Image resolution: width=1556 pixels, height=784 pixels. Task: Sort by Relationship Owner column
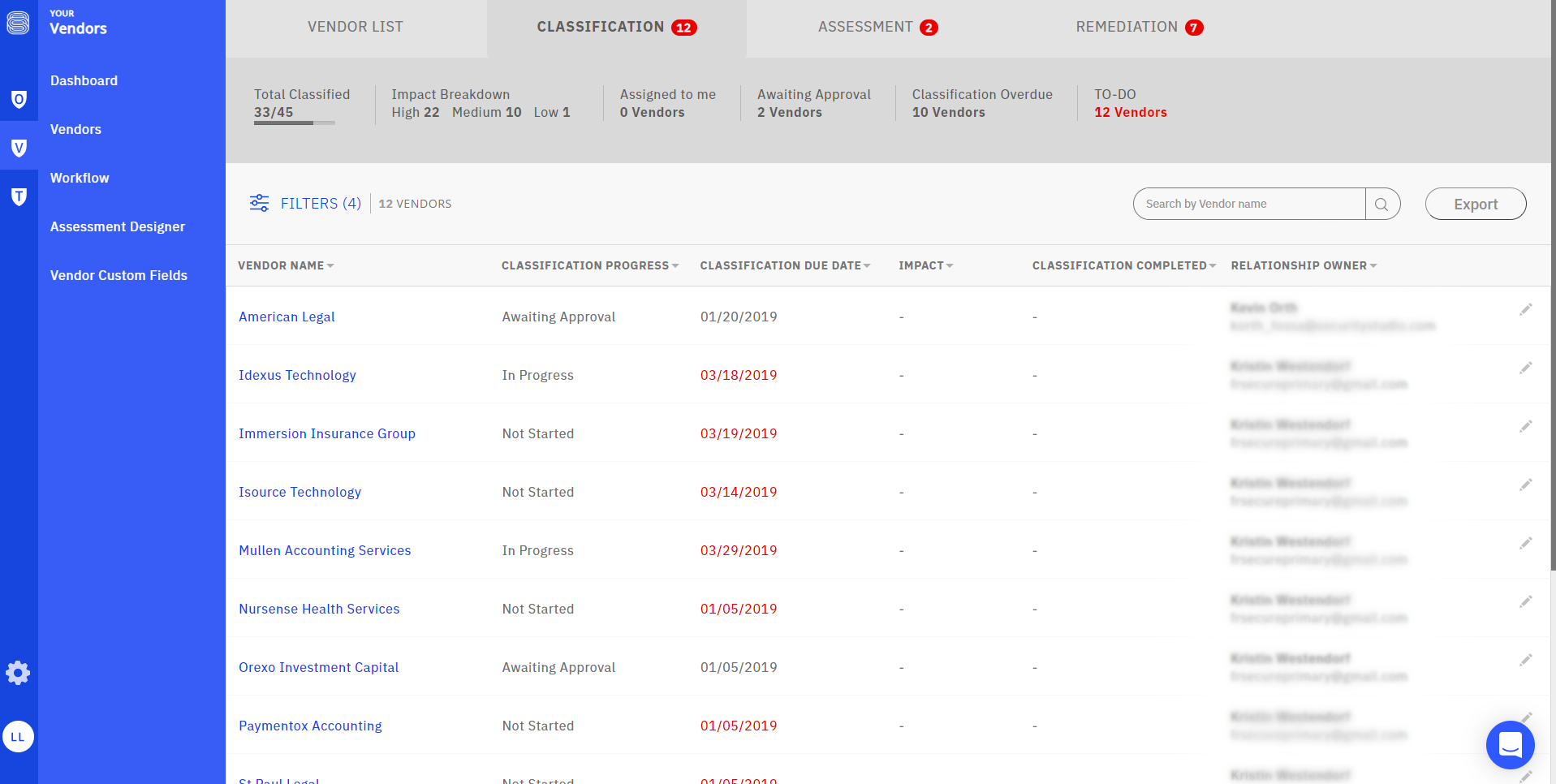[x=1304, y=265]
